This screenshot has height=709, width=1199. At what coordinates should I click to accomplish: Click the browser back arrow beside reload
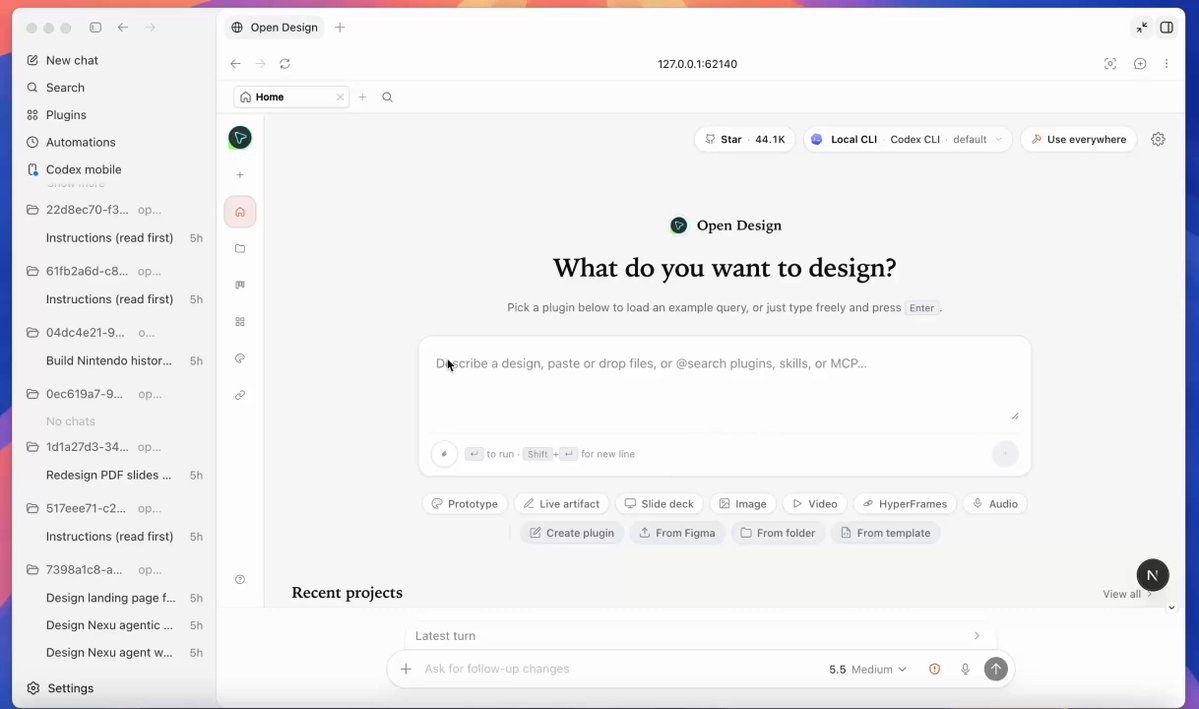(x=236, y=63)
